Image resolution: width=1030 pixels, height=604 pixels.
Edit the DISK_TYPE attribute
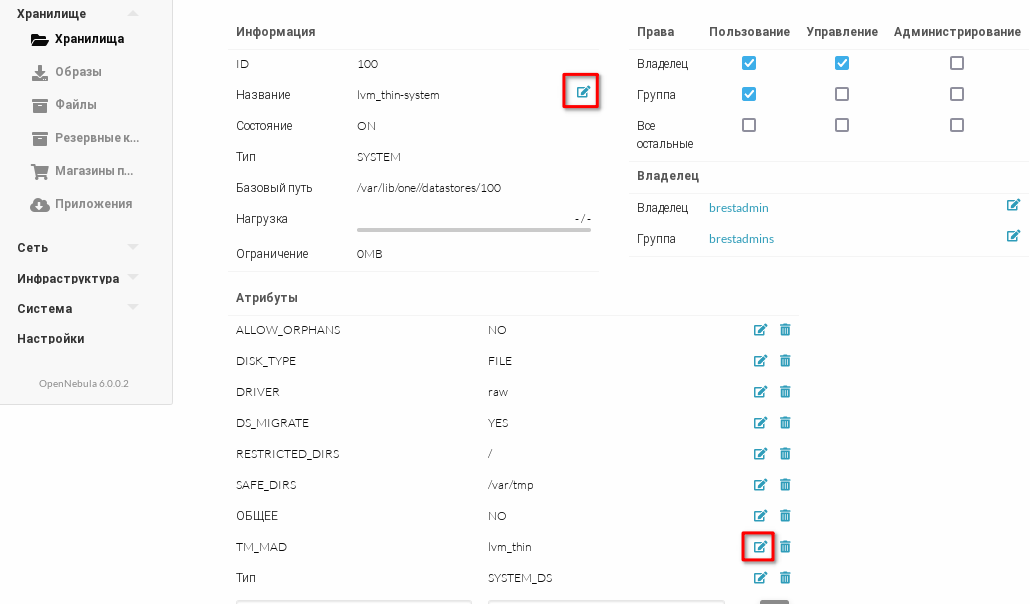click(x=760, y=361)
